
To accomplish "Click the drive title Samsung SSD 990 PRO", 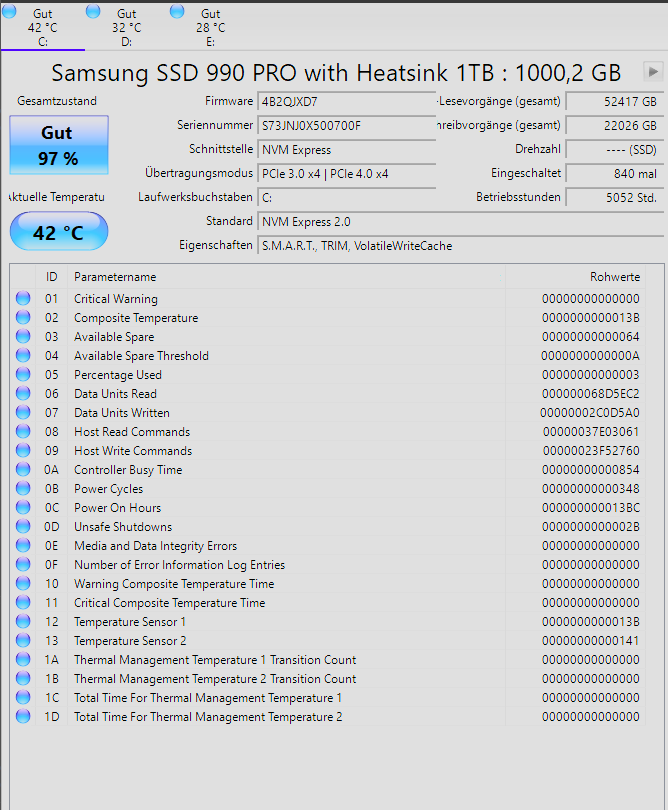I will point(336,73).
